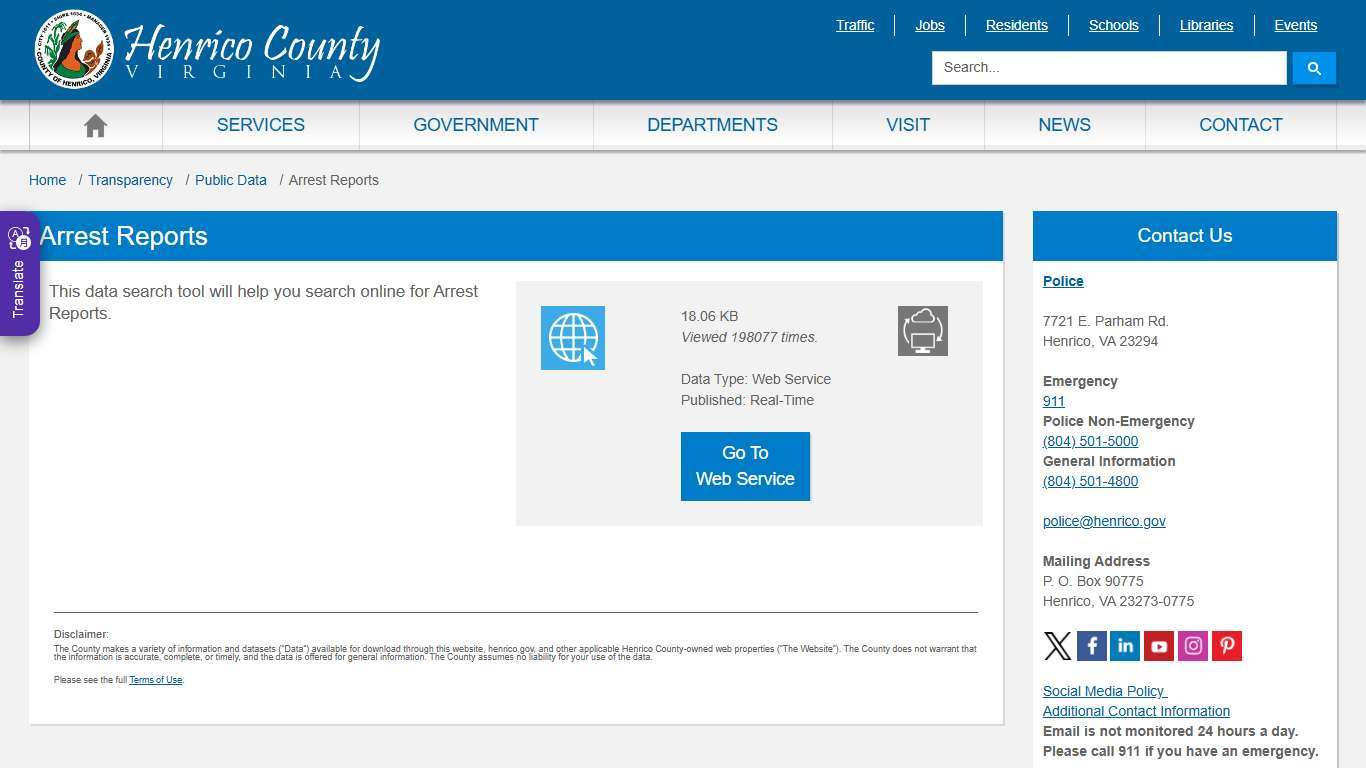Click the Pinterest social icon
The height and width of the screenshot is (768, 1366).
tap(1226, 645)
